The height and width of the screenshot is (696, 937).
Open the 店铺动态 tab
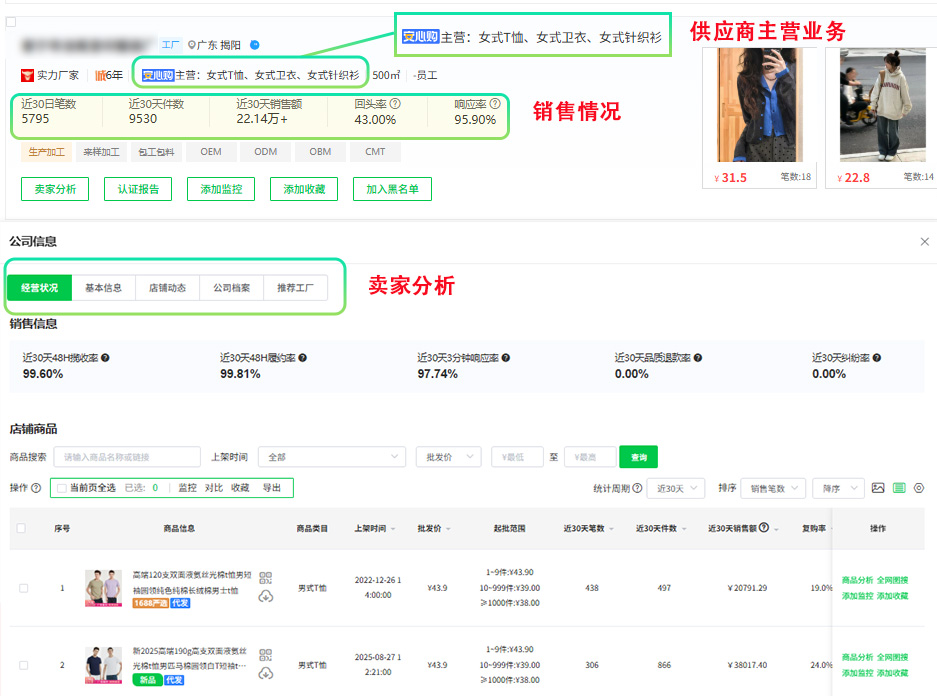coord(167,288)
